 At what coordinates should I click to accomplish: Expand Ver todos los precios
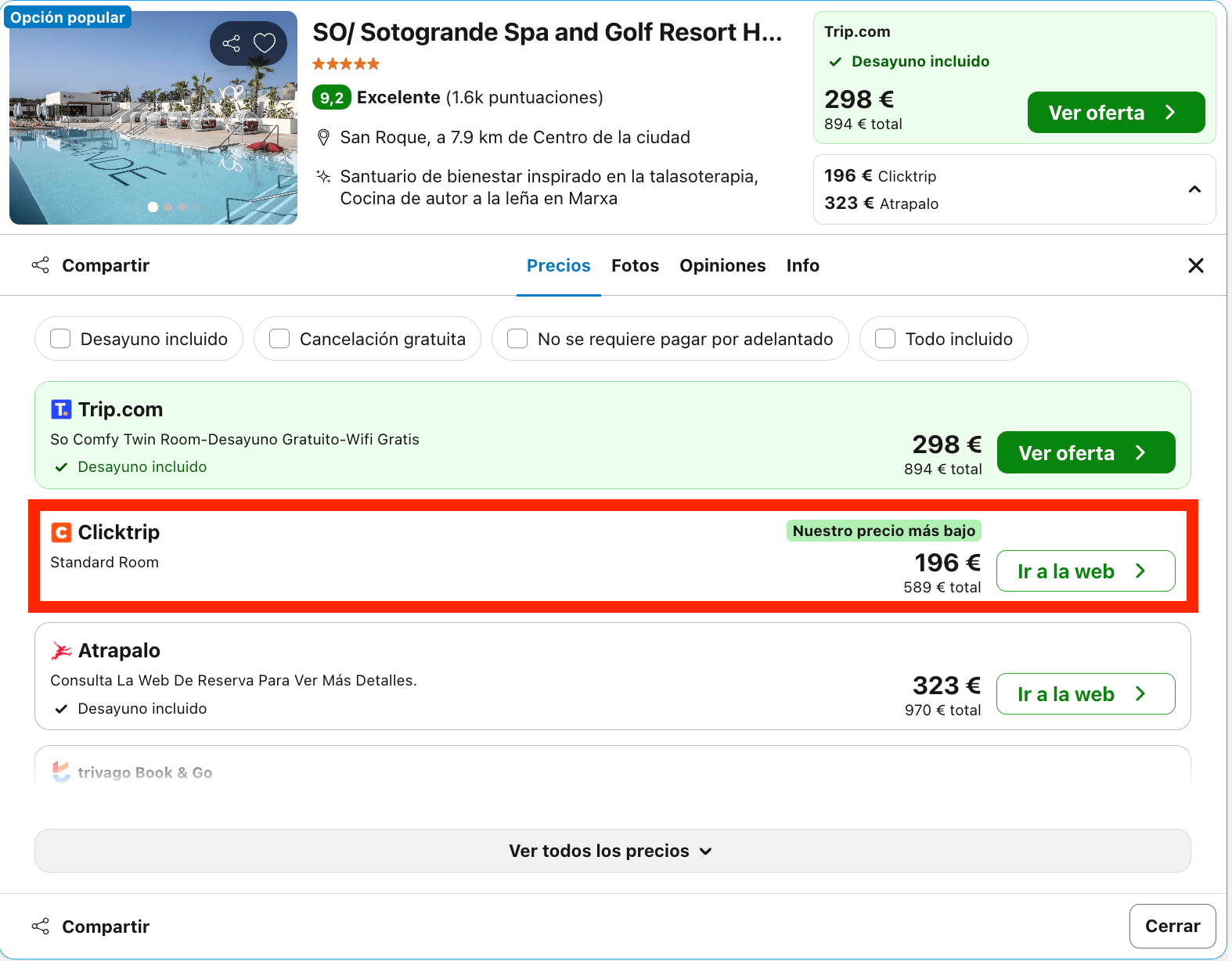[x=612, y=851]
